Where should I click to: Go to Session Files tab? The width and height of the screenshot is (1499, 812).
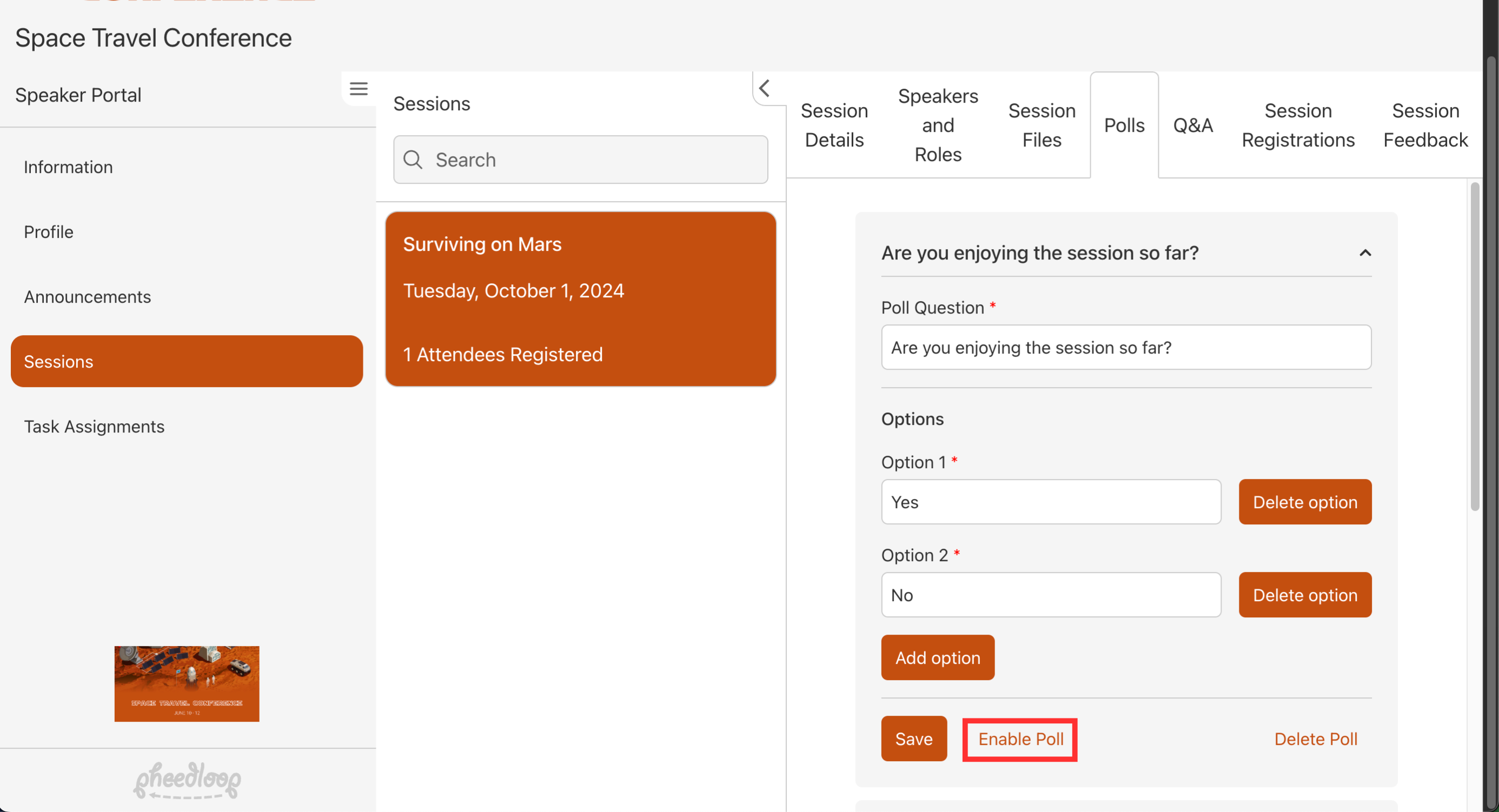tap(1041, 125)
